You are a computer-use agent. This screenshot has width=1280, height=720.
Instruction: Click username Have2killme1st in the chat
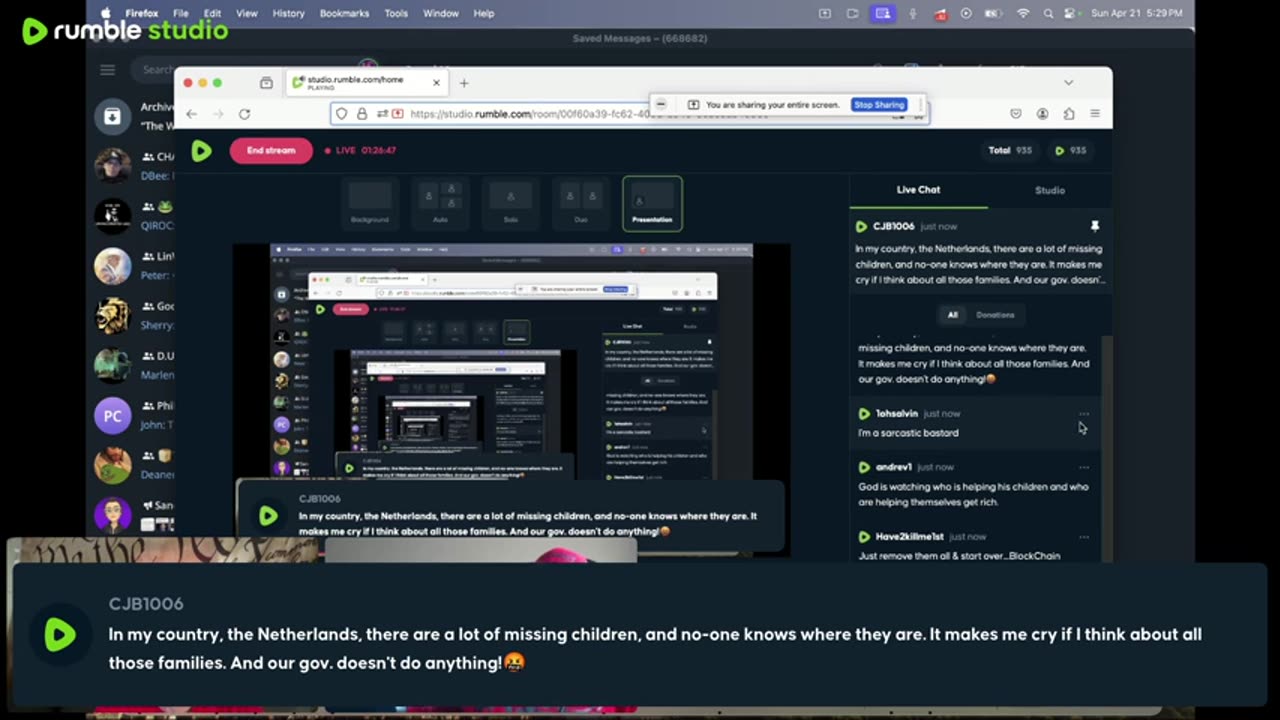[909, 537]
